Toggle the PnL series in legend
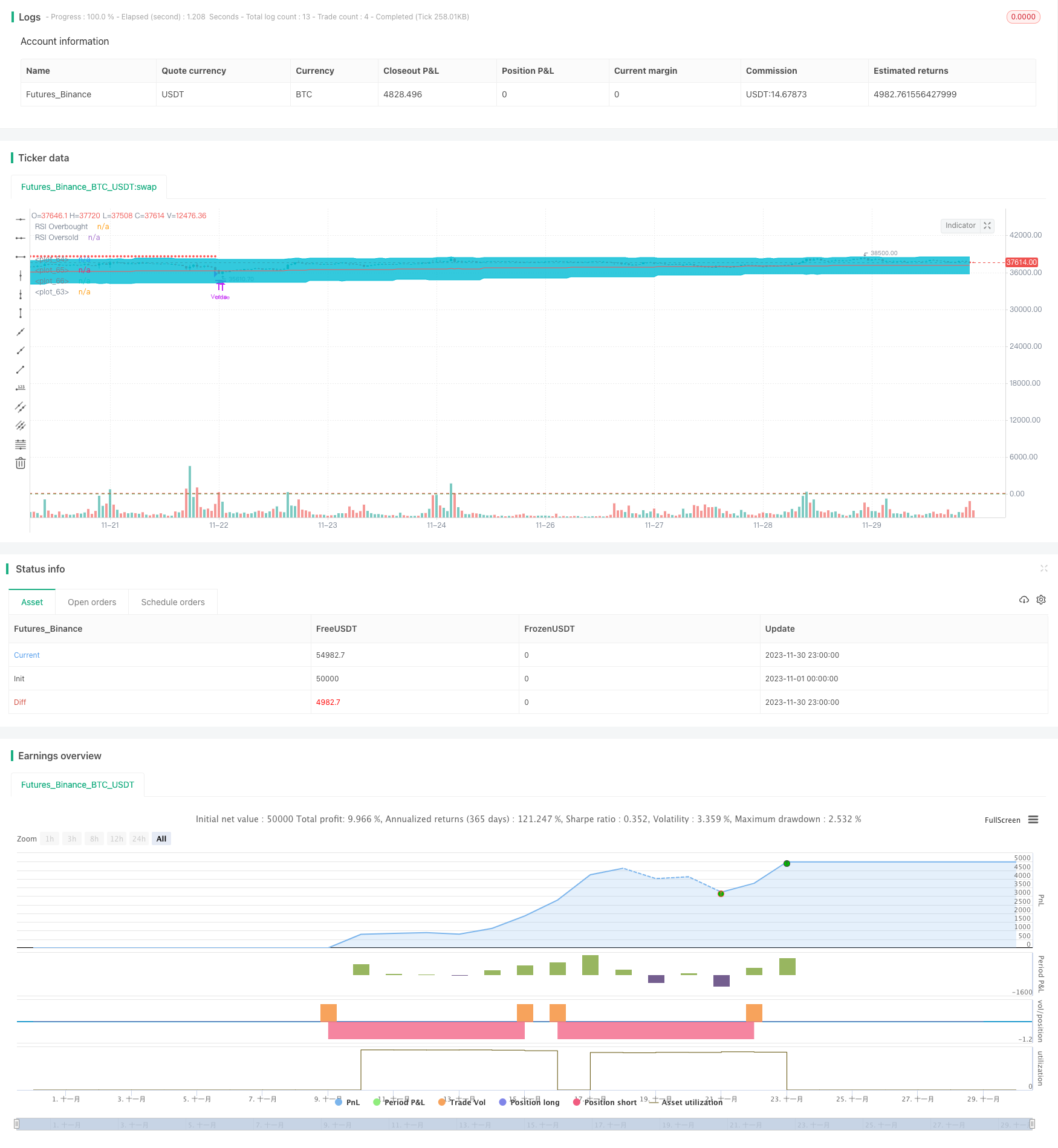The height and width of the screenshot is (1148, 1058). pyautogui.click(x=347, y=1102)
